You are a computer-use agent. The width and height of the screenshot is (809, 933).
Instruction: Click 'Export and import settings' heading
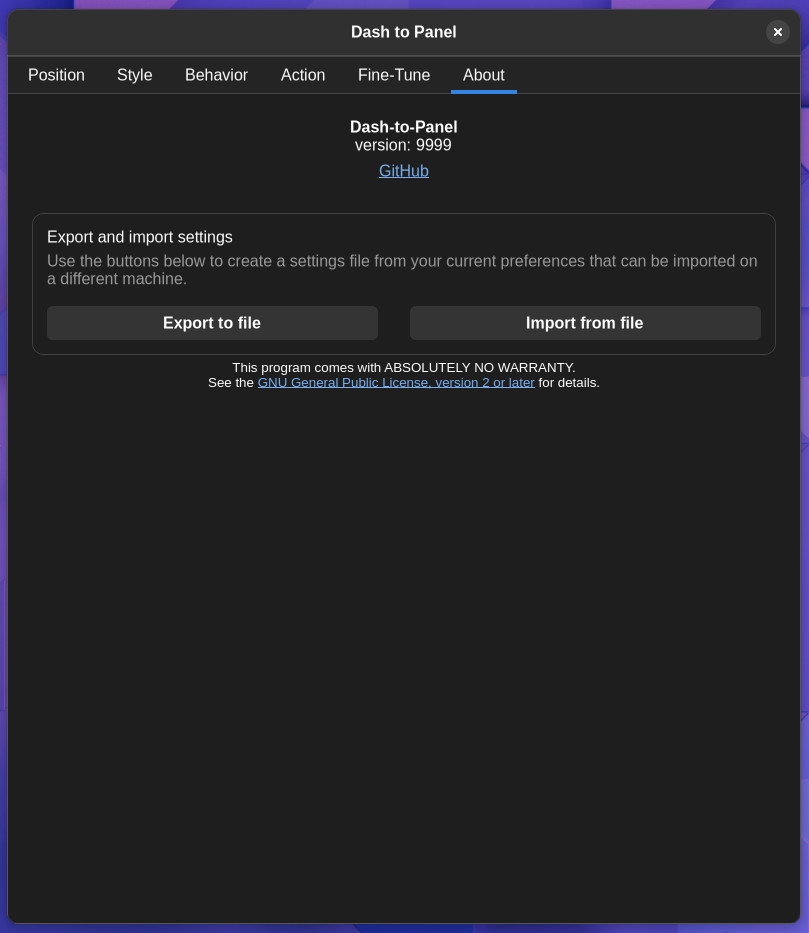(140, 237)
